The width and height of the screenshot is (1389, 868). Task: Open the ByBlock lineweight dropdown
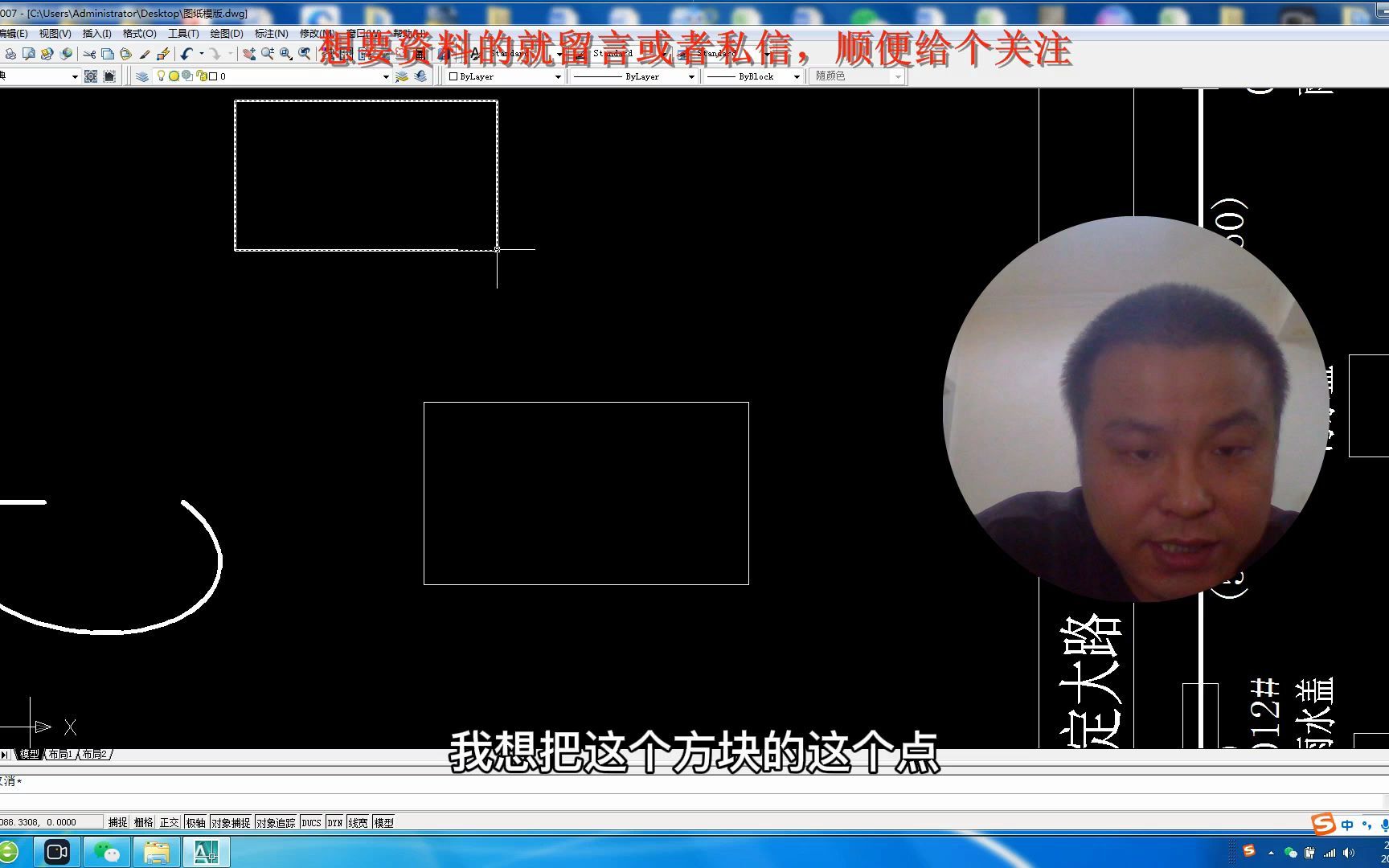[x=796, y=76]
